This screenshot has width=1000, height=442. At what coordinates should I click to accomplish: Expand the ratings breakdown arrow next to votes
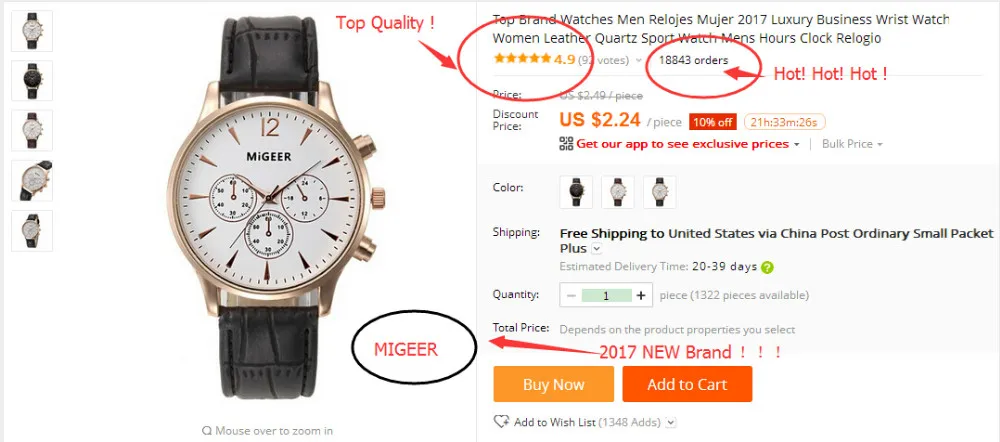[638, 61]
